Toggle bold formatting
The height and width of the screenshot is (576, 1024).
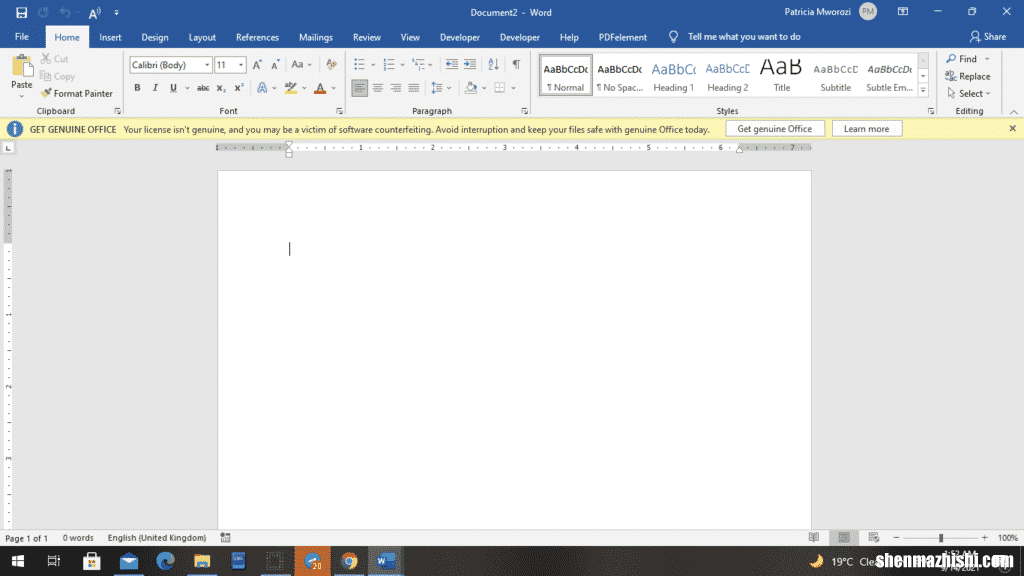tap(137, 88)
